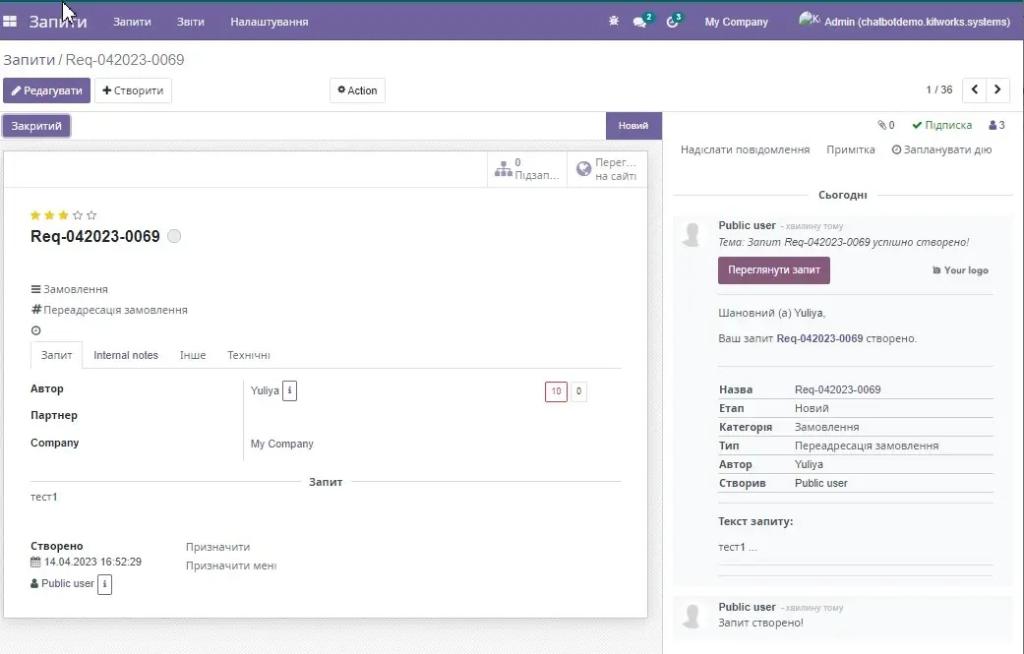Go to previous record with the left arrow
1024x654 pixels.
click(x=974, y=89)
